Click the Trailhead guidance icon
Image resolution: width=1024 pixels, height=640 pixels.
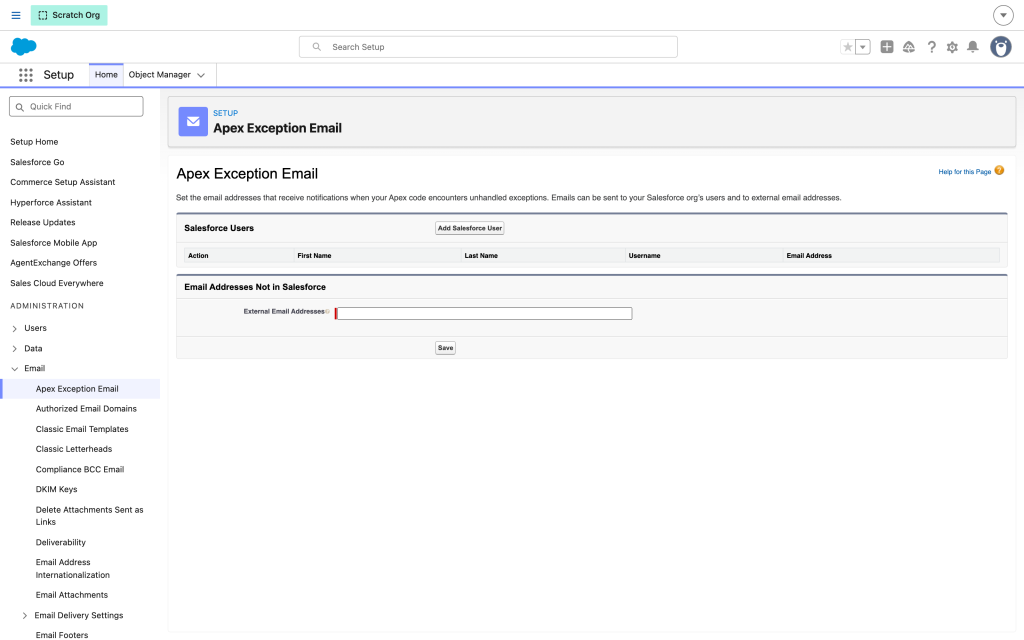coord(908,47)
